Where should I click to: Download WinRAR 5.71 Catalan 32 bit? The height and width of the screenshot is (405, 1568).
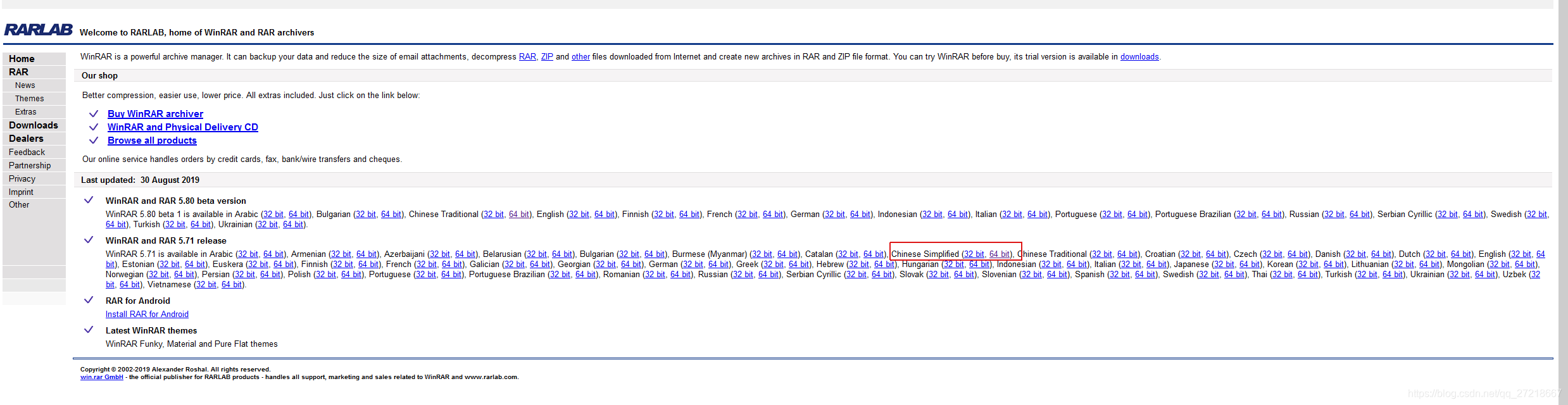848,254
